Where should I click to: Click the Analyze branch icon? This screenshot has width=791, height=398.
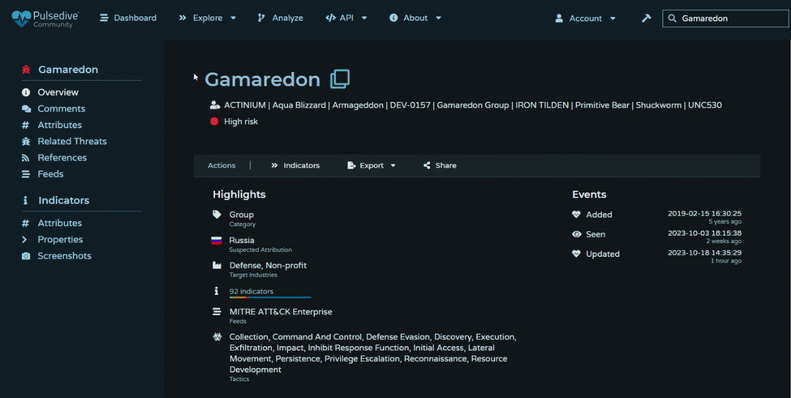pos(261,18)
